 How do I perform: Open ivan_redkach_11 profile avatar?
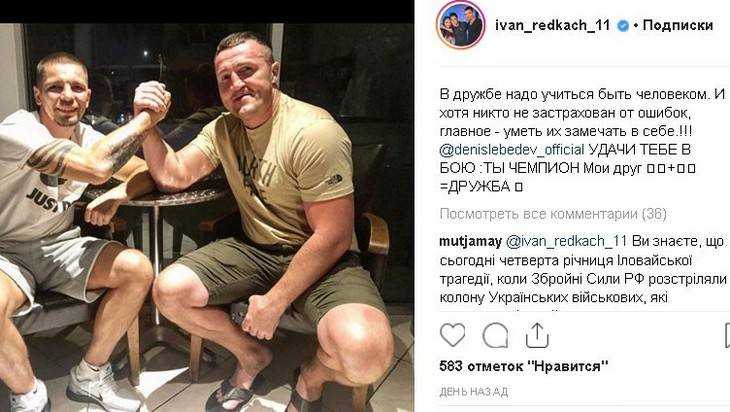pyautogui.click(x=460, y=25)
